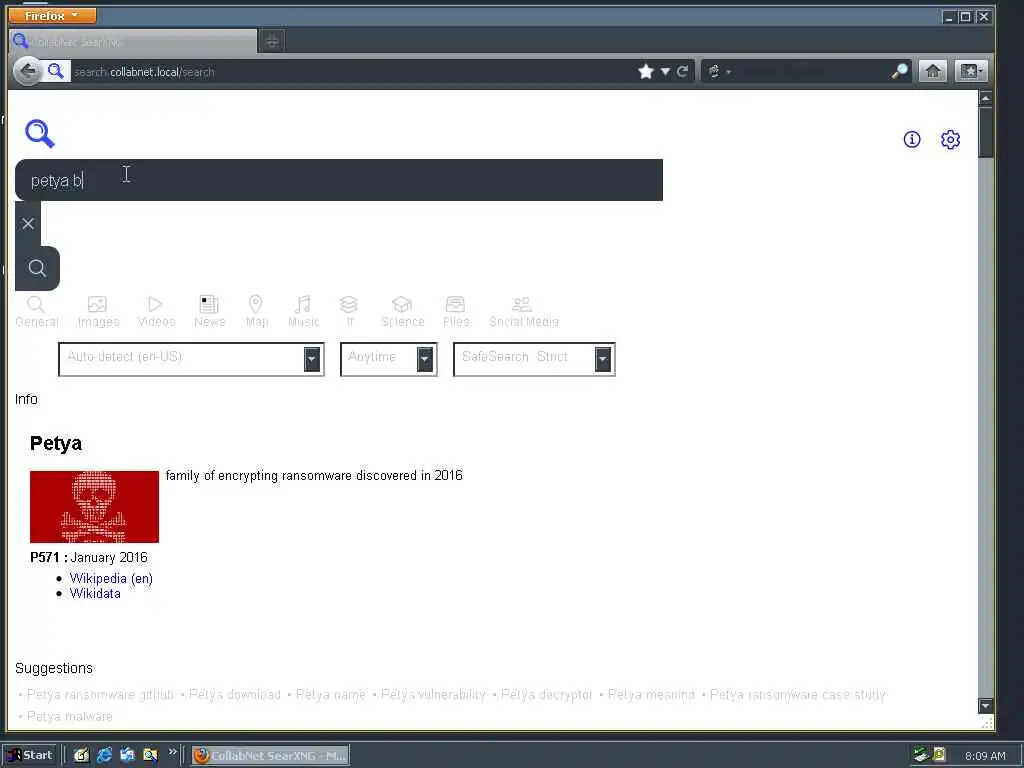1024x768 pixels.
Task: Open the Wikidata link
Action: click(x=95, y=594)
